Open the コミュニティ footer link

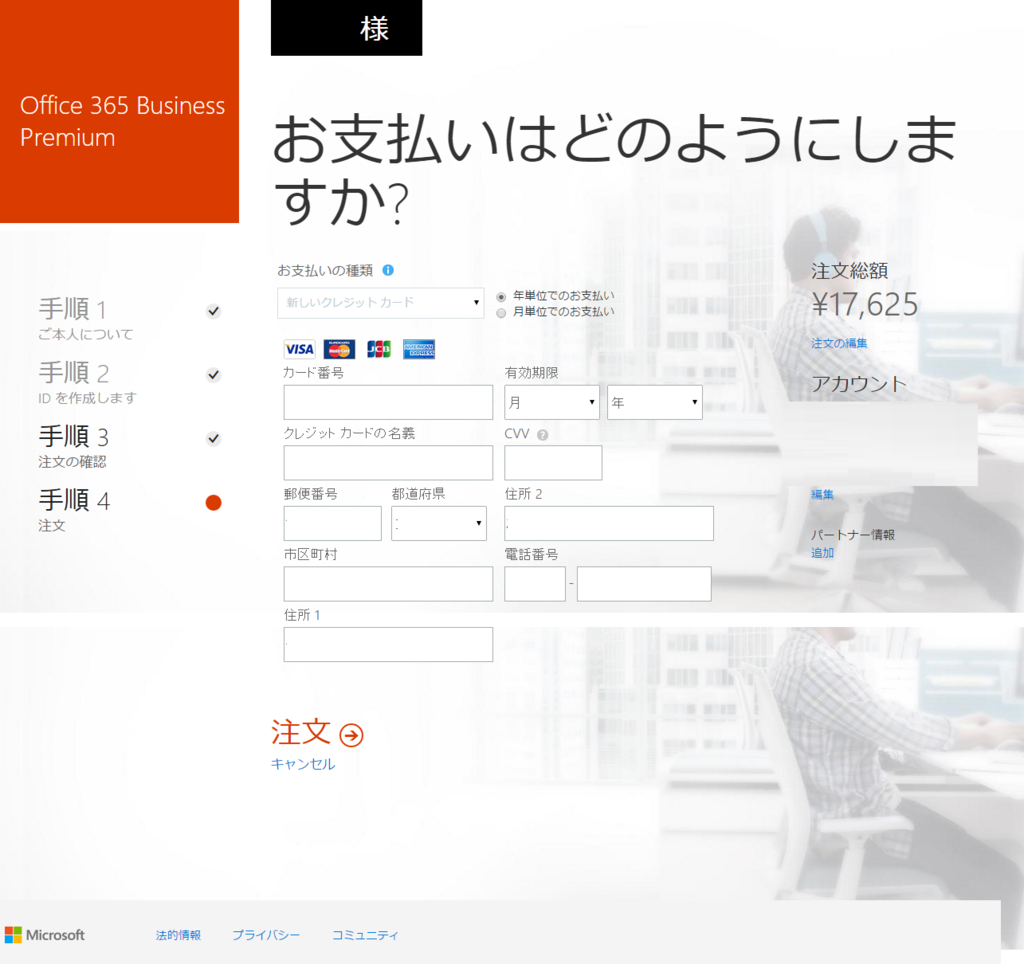pos(365,935)
